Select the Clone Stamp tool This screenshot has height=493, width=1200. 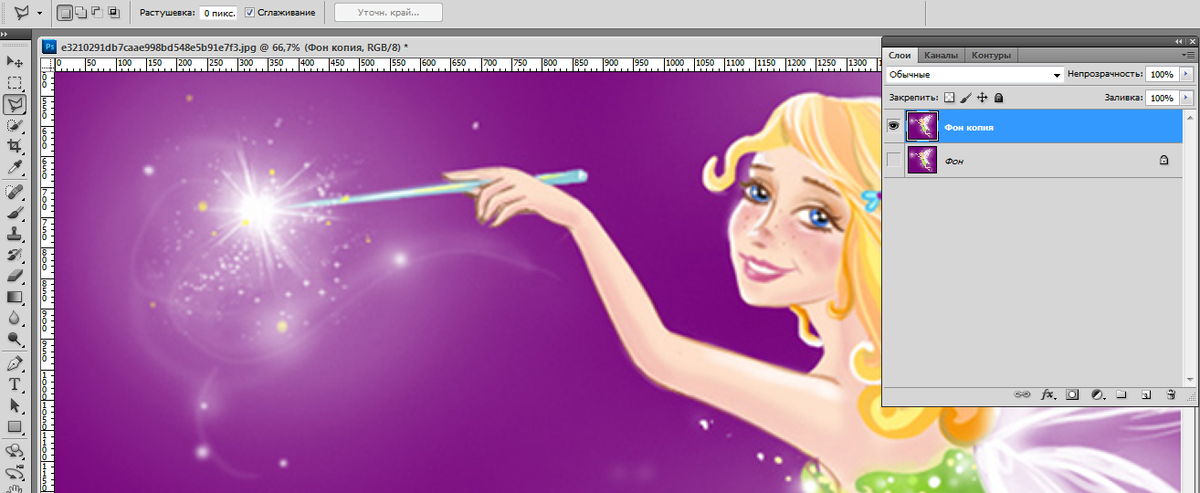point(14,233)
